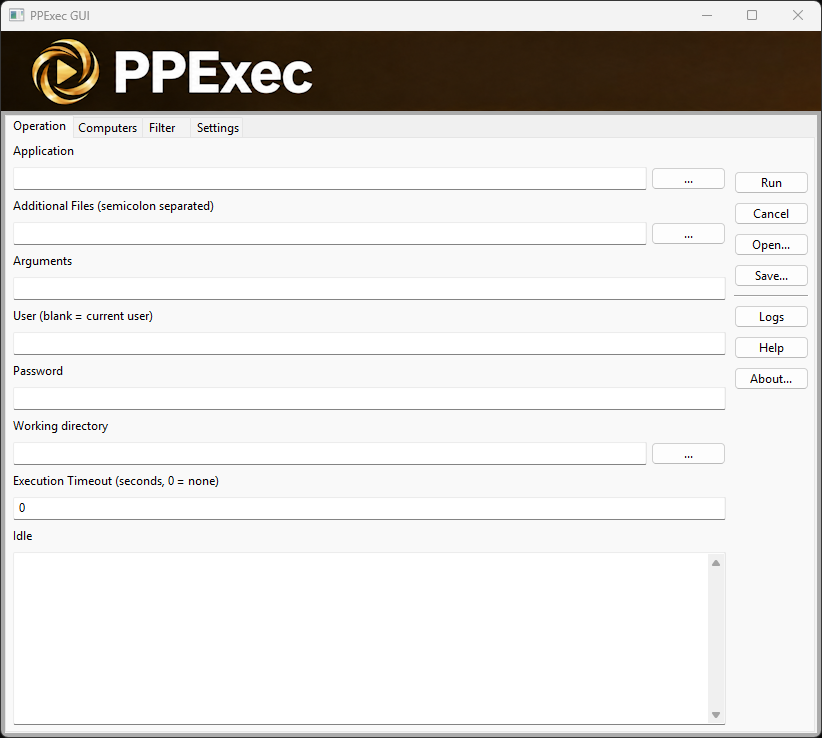This screenshot has width=822, height=738.
Task: Close the PPExec GUI window
Action: [x=798, y=15]
